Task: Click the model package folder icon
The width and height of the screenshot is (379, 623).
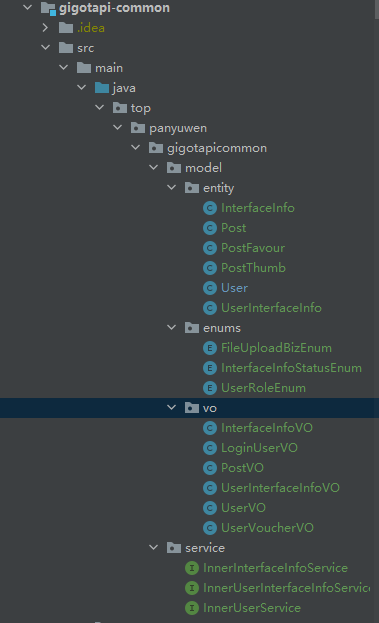Action: click(174, 168)
